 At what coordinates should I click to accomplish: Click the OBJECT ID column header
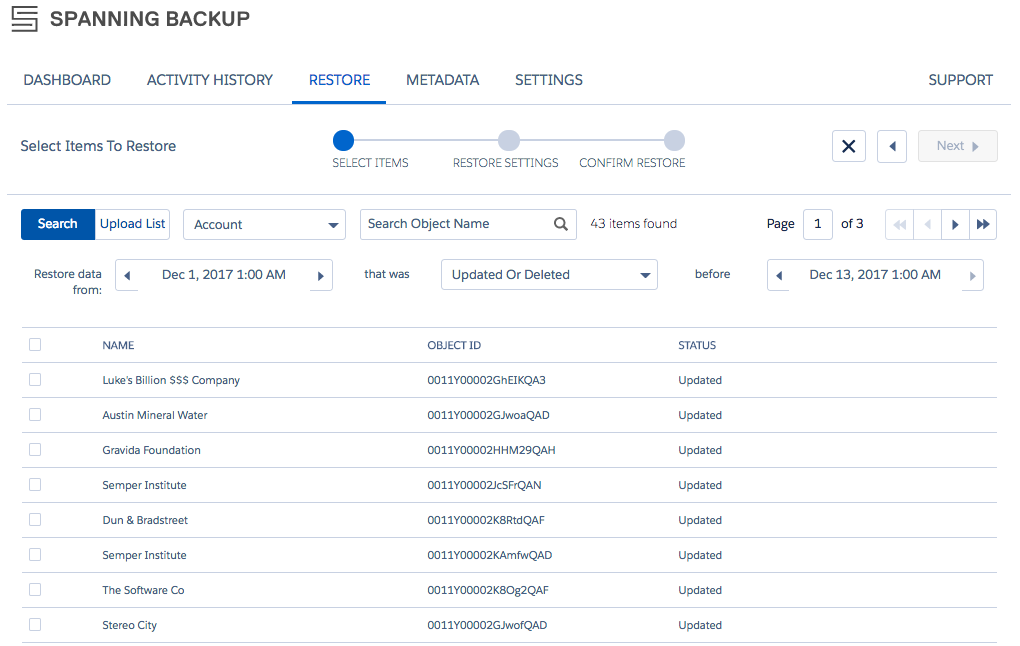[454, 345]
